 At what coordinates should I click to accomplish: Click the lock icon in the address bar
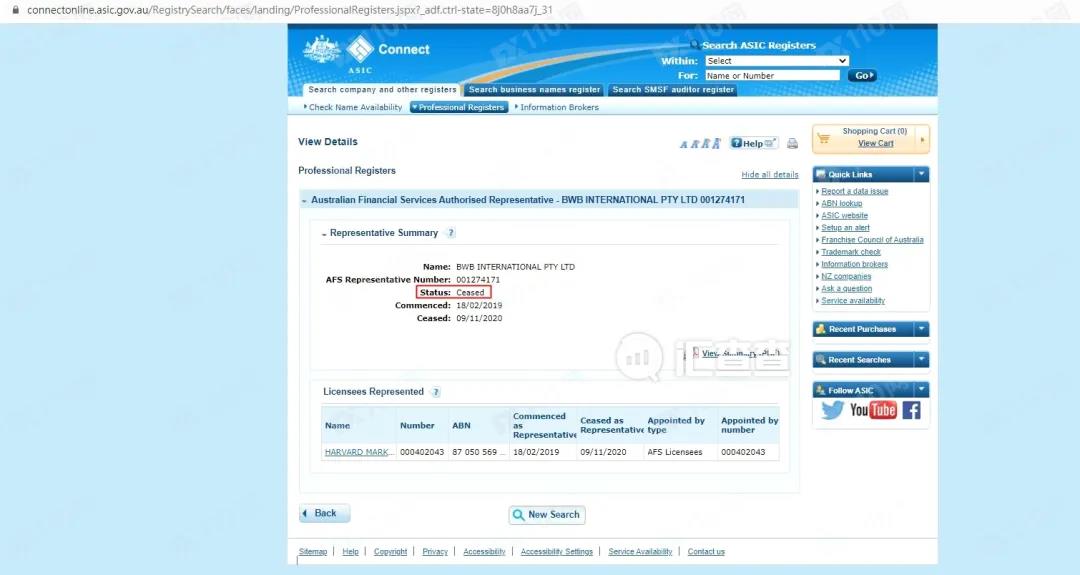(16, 10)
